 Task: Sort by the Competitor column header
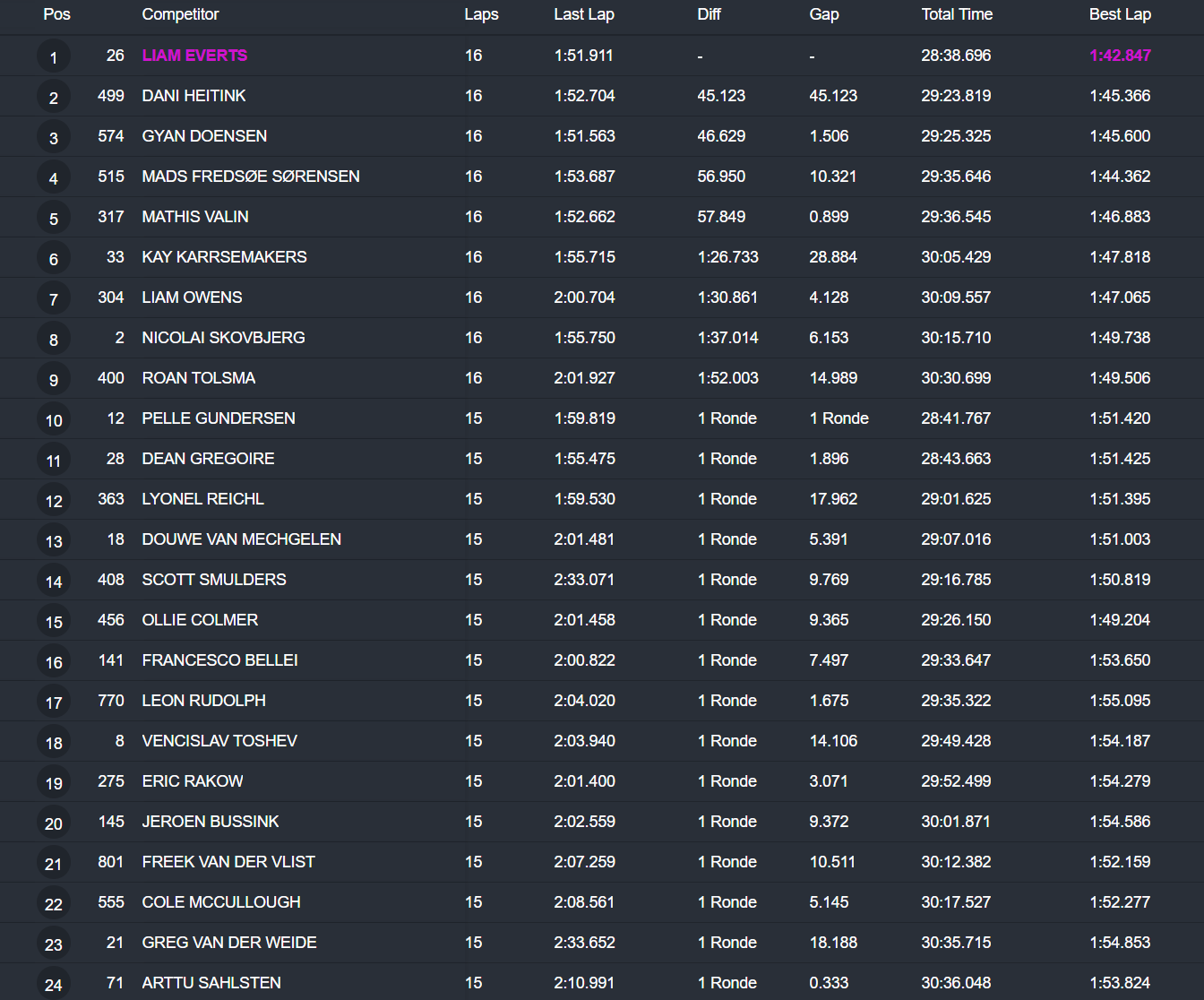(180, 14)
